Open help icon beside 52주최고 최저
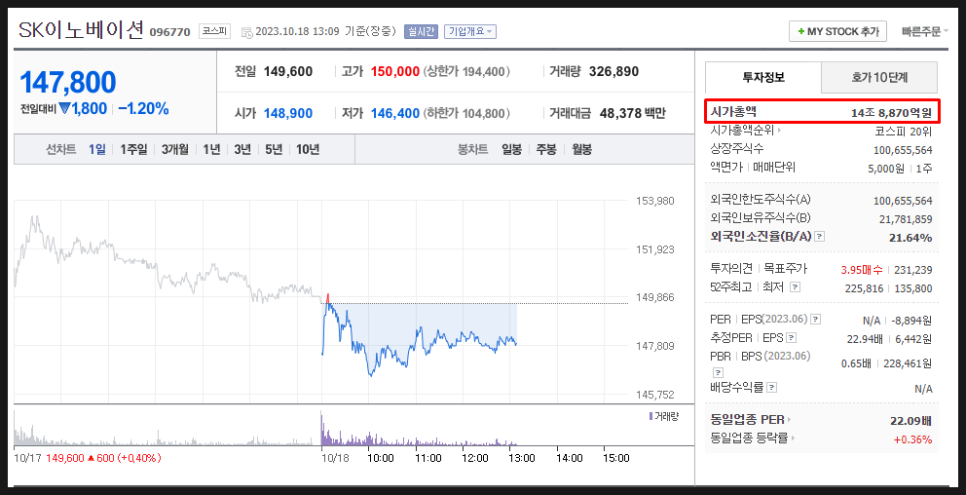Image resolution: width=966 pixels, height=495 pixels. click(x=795, y=287)
